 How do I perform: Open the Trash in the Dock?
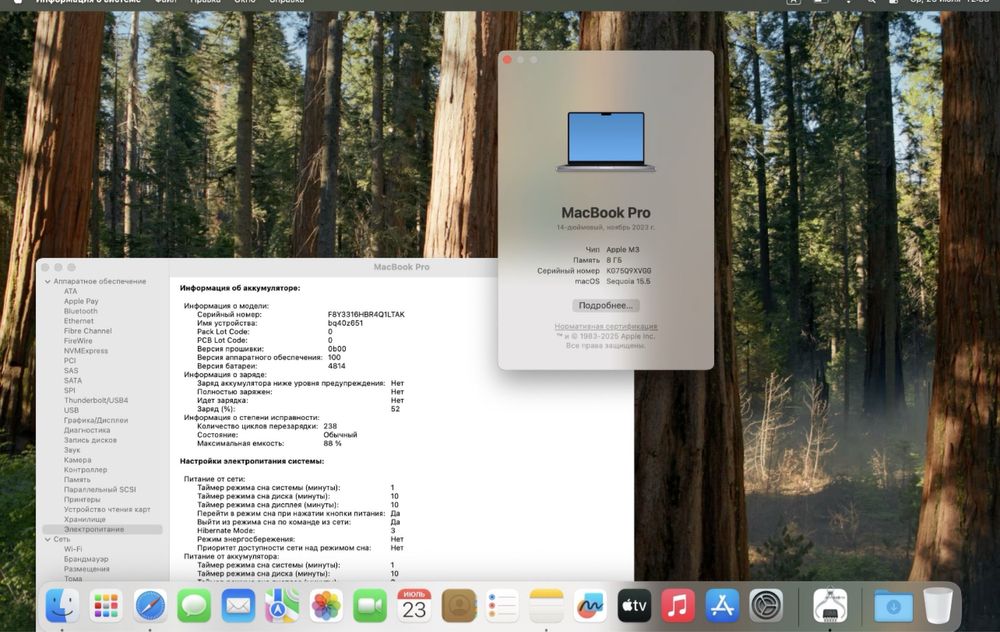[x=938, y=605]
